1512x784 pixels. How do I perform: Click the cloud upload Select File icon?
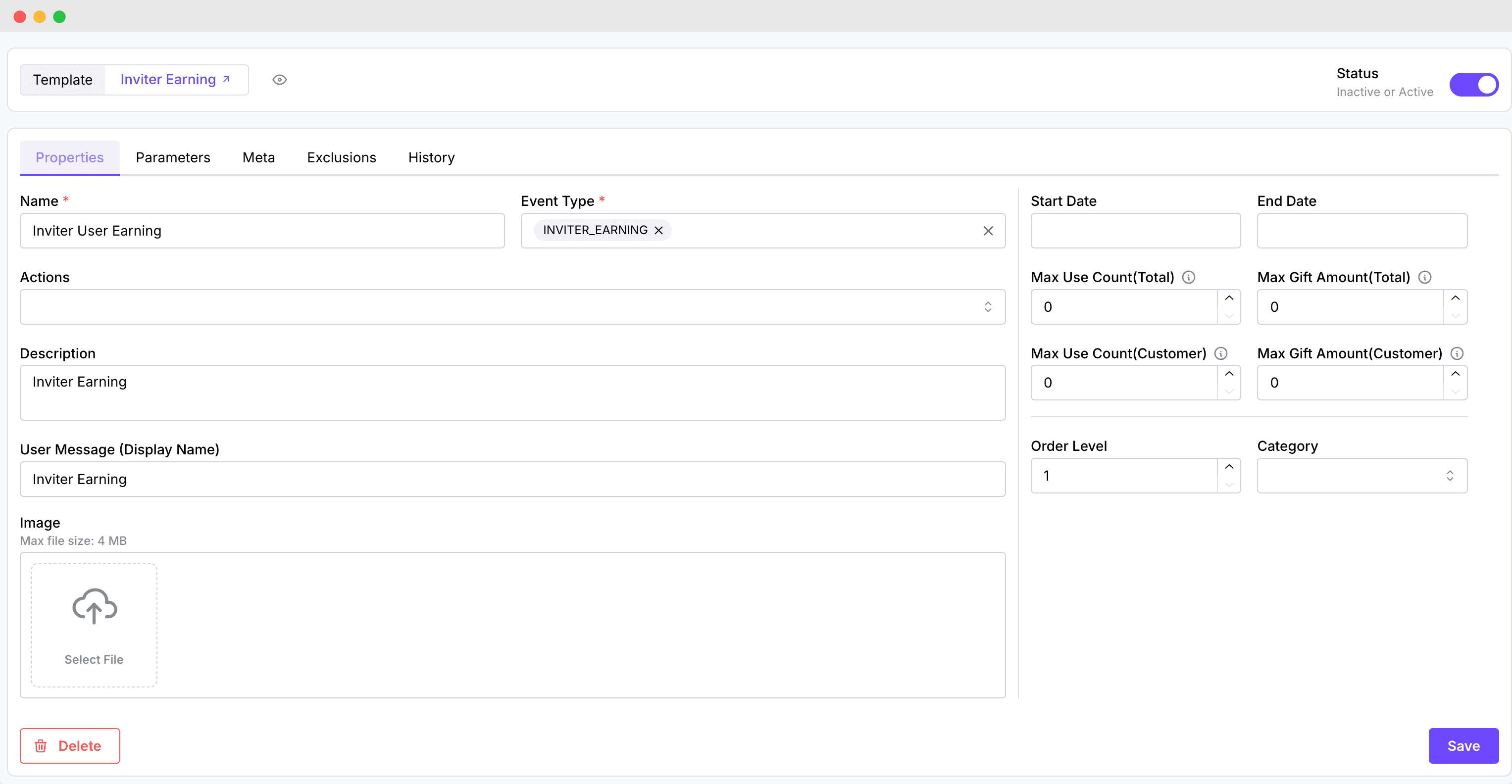pos(94,606)
